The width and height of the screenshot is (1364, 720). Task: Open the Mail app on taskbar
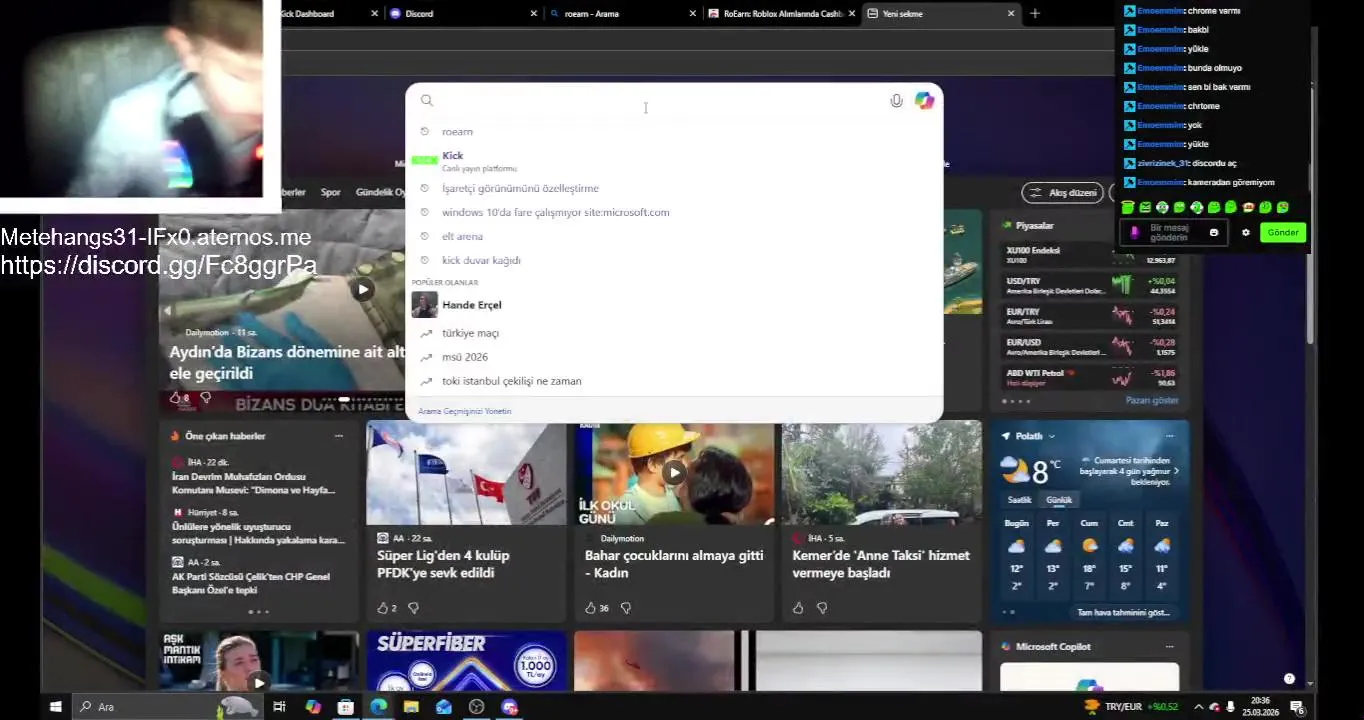[x=444, y=707]
